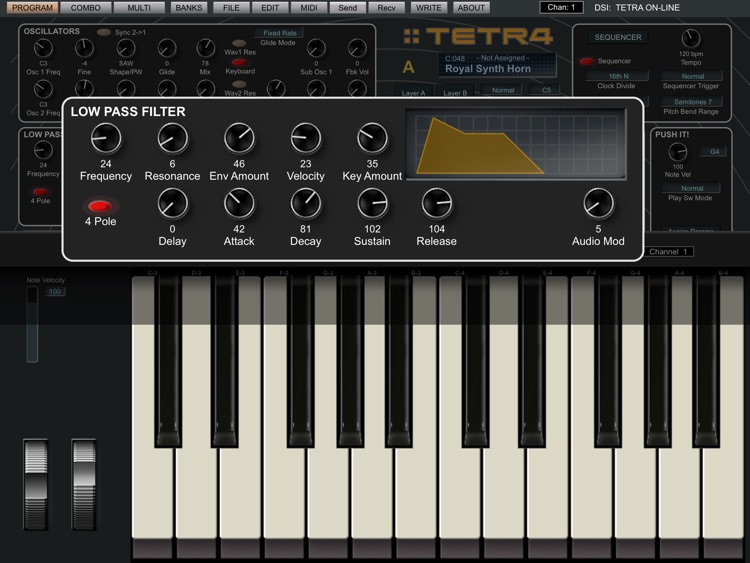Click the Osc 1 Glide knob
This screenshot has width=750, height=563.
pos(167,48)
